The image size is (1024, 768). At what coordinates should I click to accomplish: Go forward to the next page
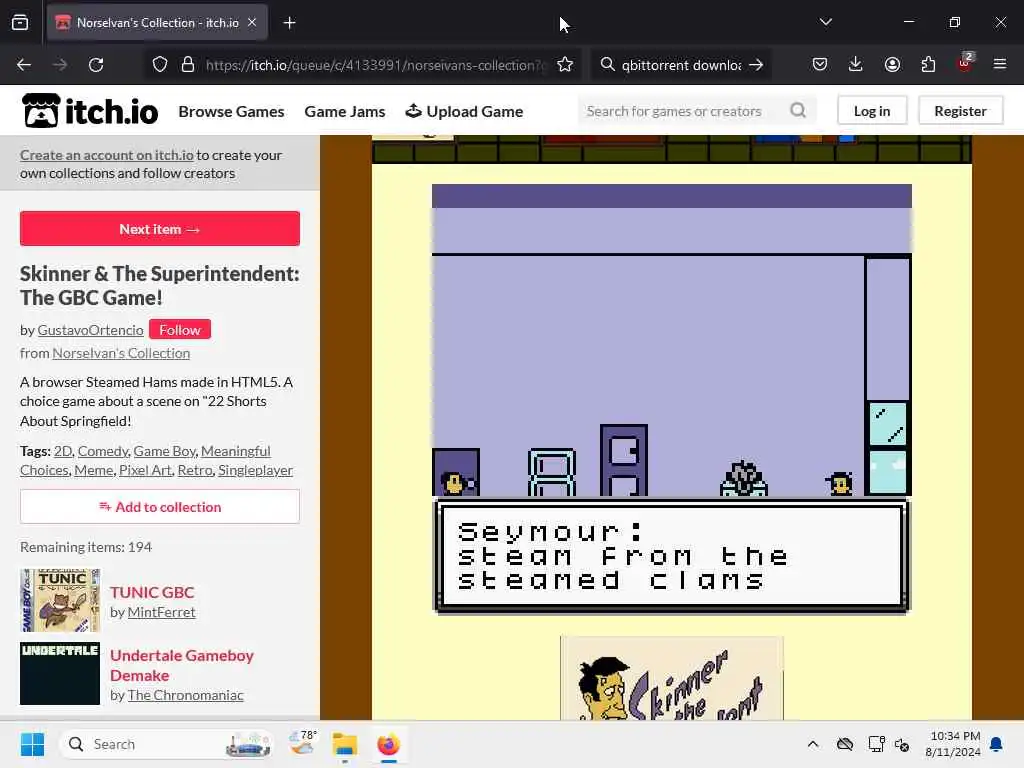point(59,65)
